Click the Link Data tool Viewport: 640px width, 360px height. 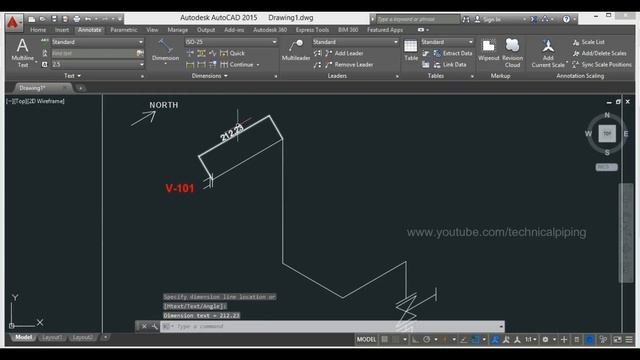pos(450,64)
